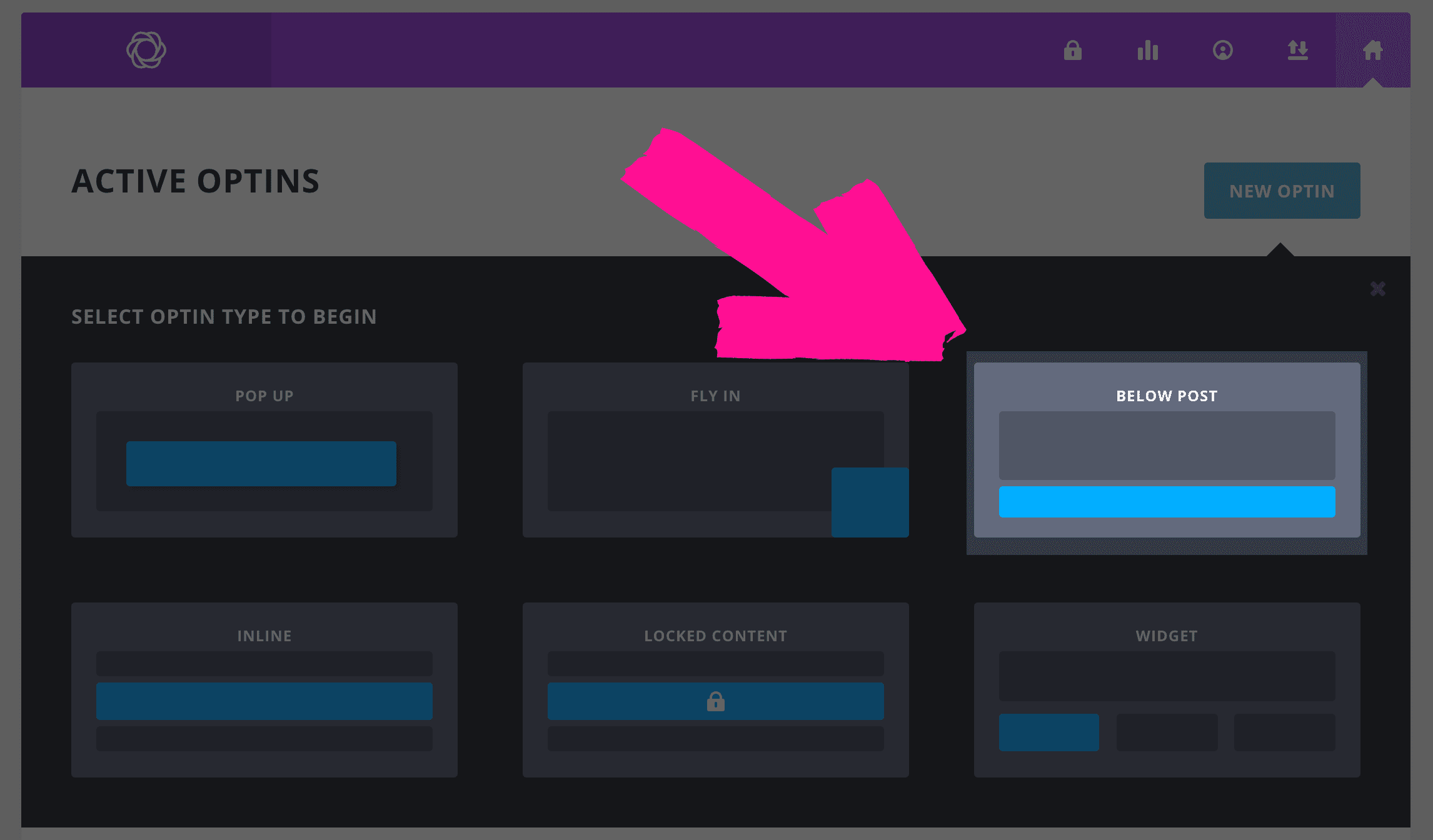1433x840 pixels.
Task: Open accounts via the profile circle icon
Action: point(1223,50)
